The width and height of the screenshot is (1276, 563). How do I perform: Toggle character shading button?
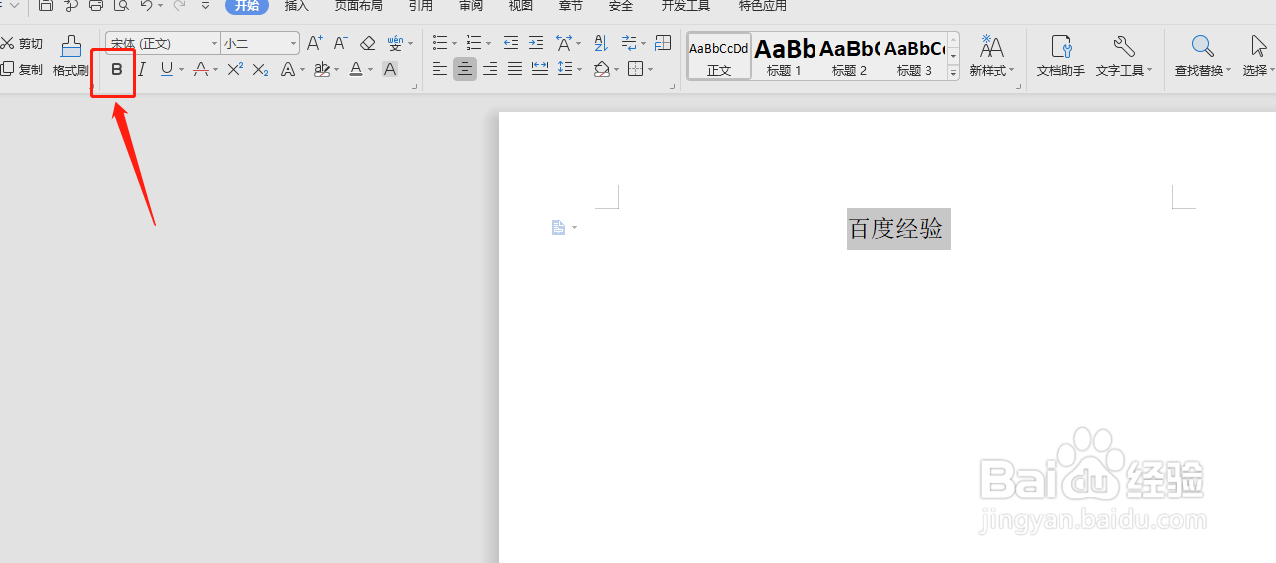click(390, 70)
